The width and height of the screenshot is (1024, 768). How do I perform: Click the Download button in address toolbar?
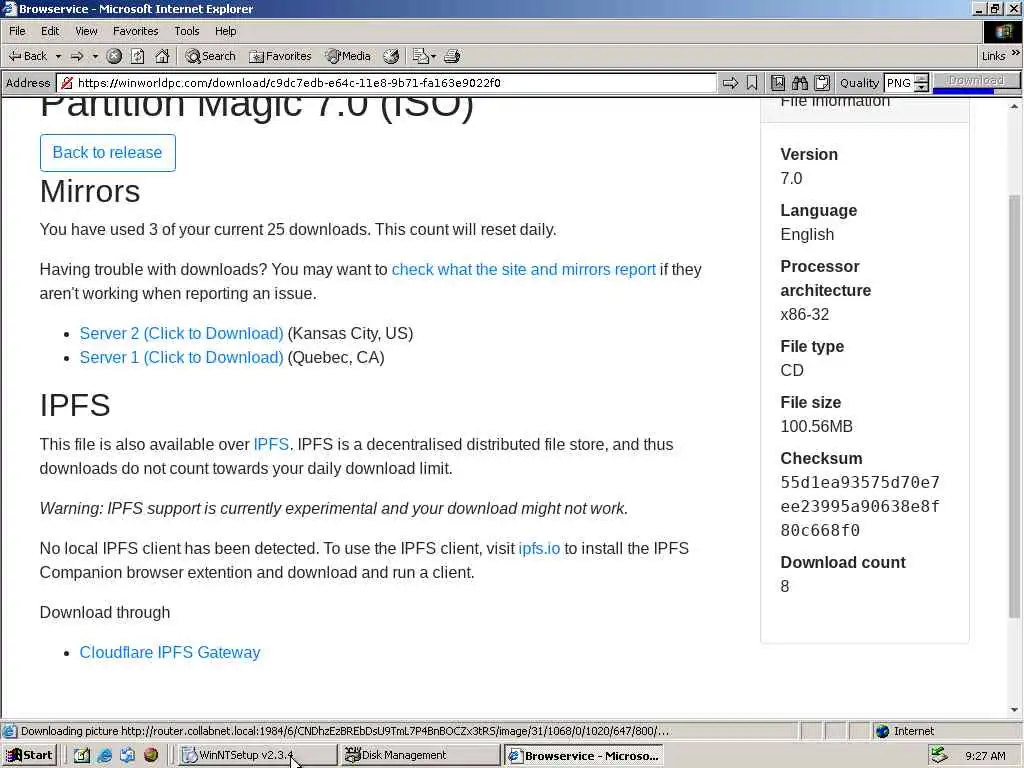tap(976, 80)
